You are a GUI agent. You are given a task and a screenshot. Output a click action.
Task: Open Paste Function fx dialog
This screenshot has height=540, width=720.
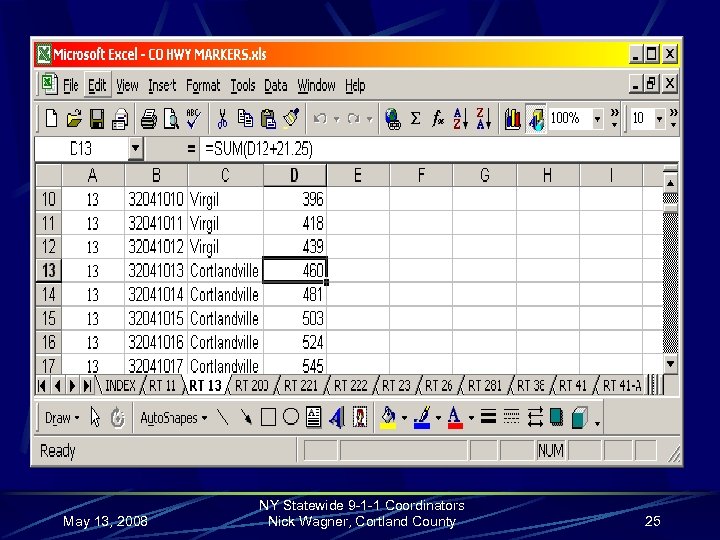(438, 119)
